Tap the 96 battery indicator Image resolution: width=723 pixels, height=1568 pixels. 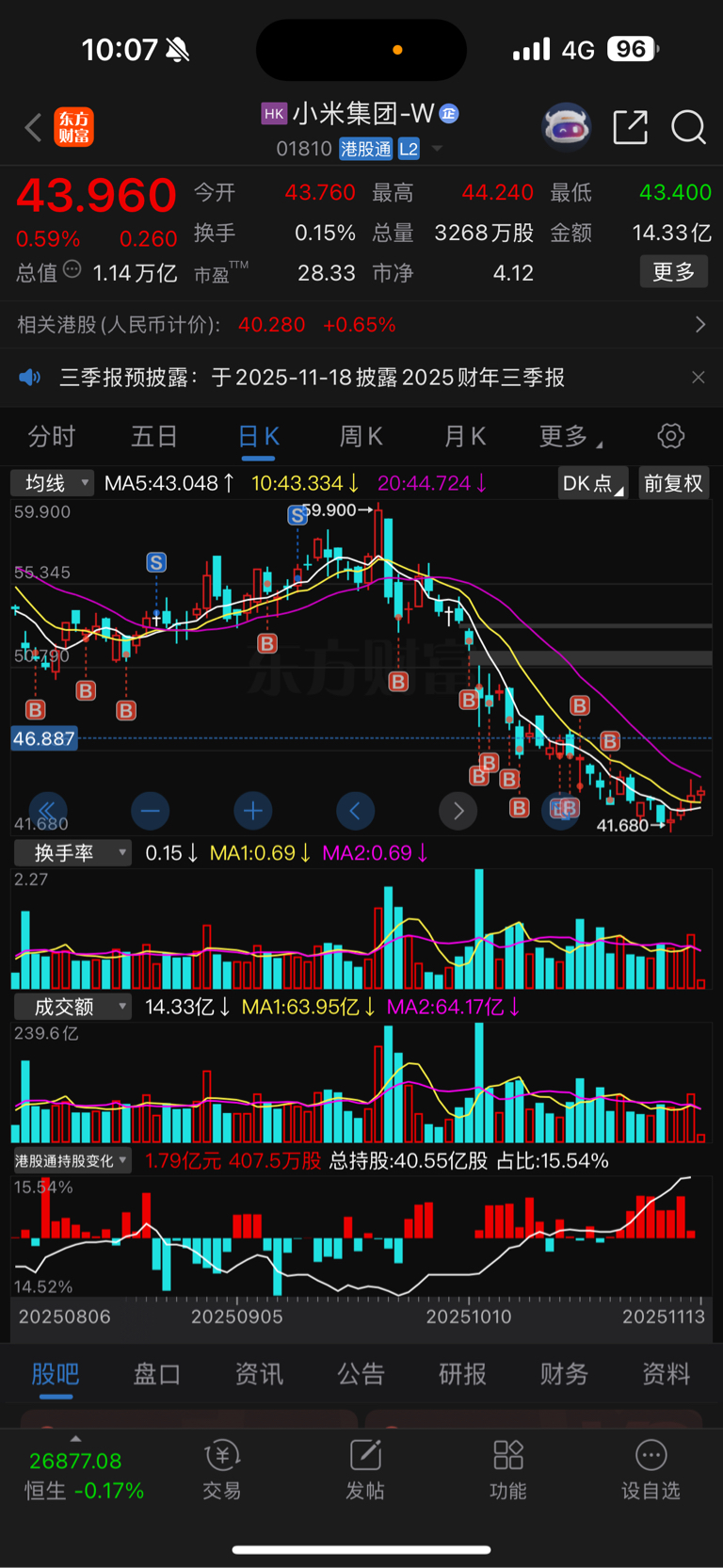pos(632,49)
